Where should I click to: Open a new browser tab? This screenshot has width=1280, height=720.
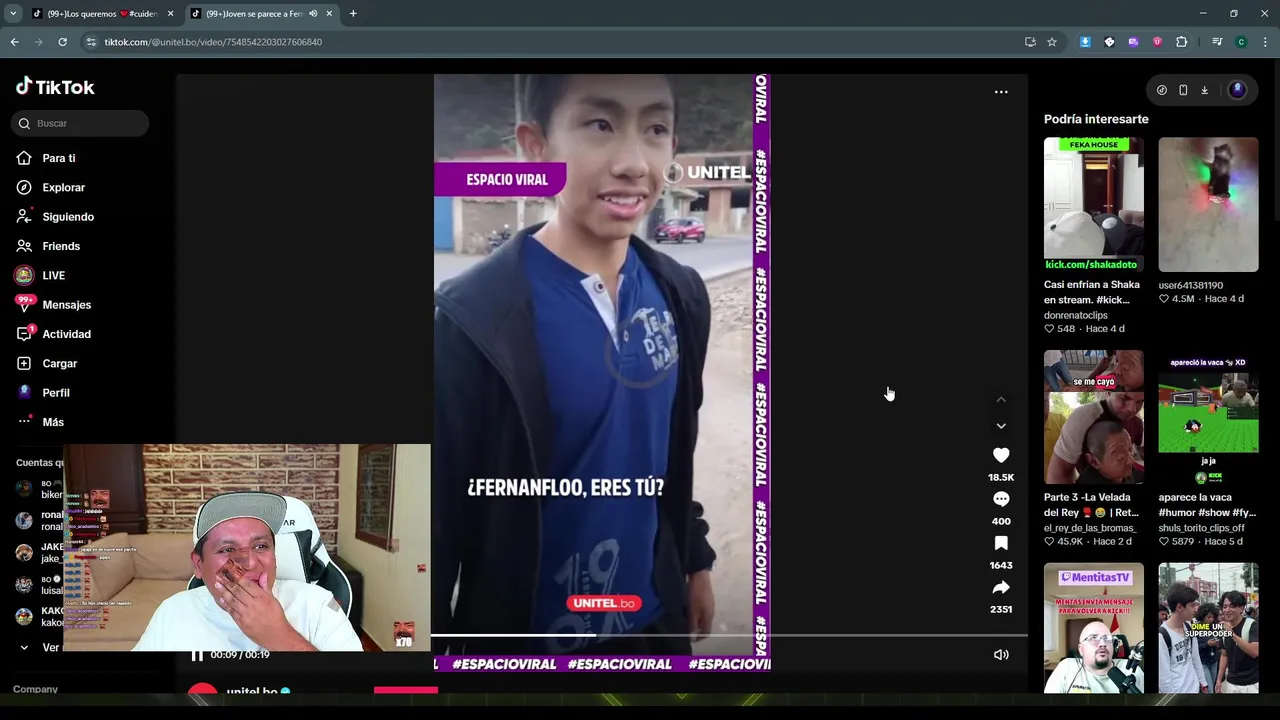[x=353, y=14]
